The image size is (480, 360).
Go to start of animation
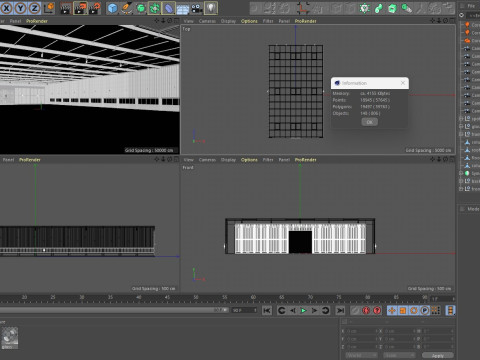pyautogui.click(x=267, y=310)
